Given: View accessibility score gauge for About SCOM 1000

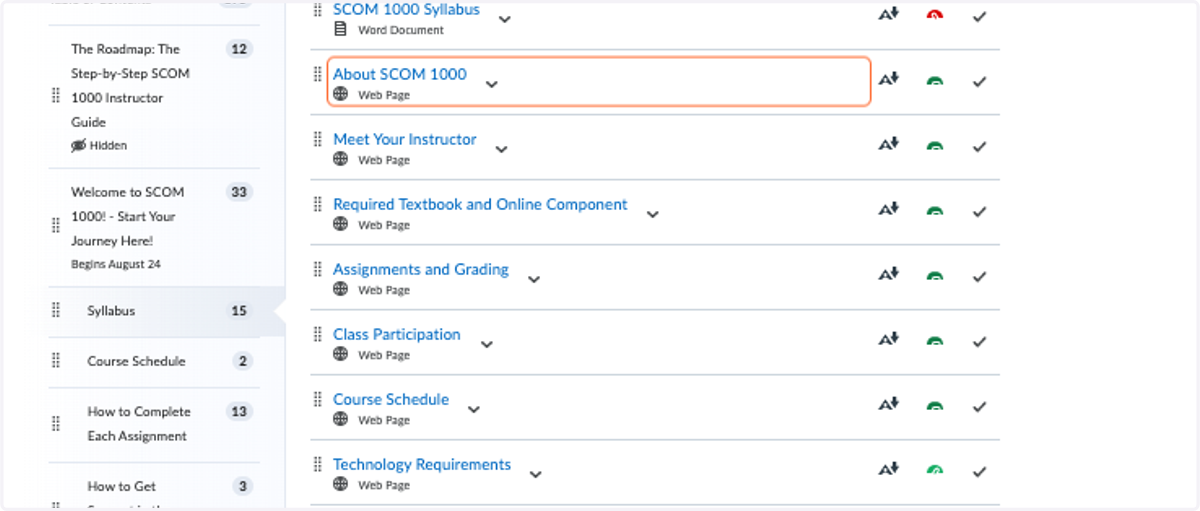Looking at the screenshot, I should pyautogui.click(x=935, y=81).
